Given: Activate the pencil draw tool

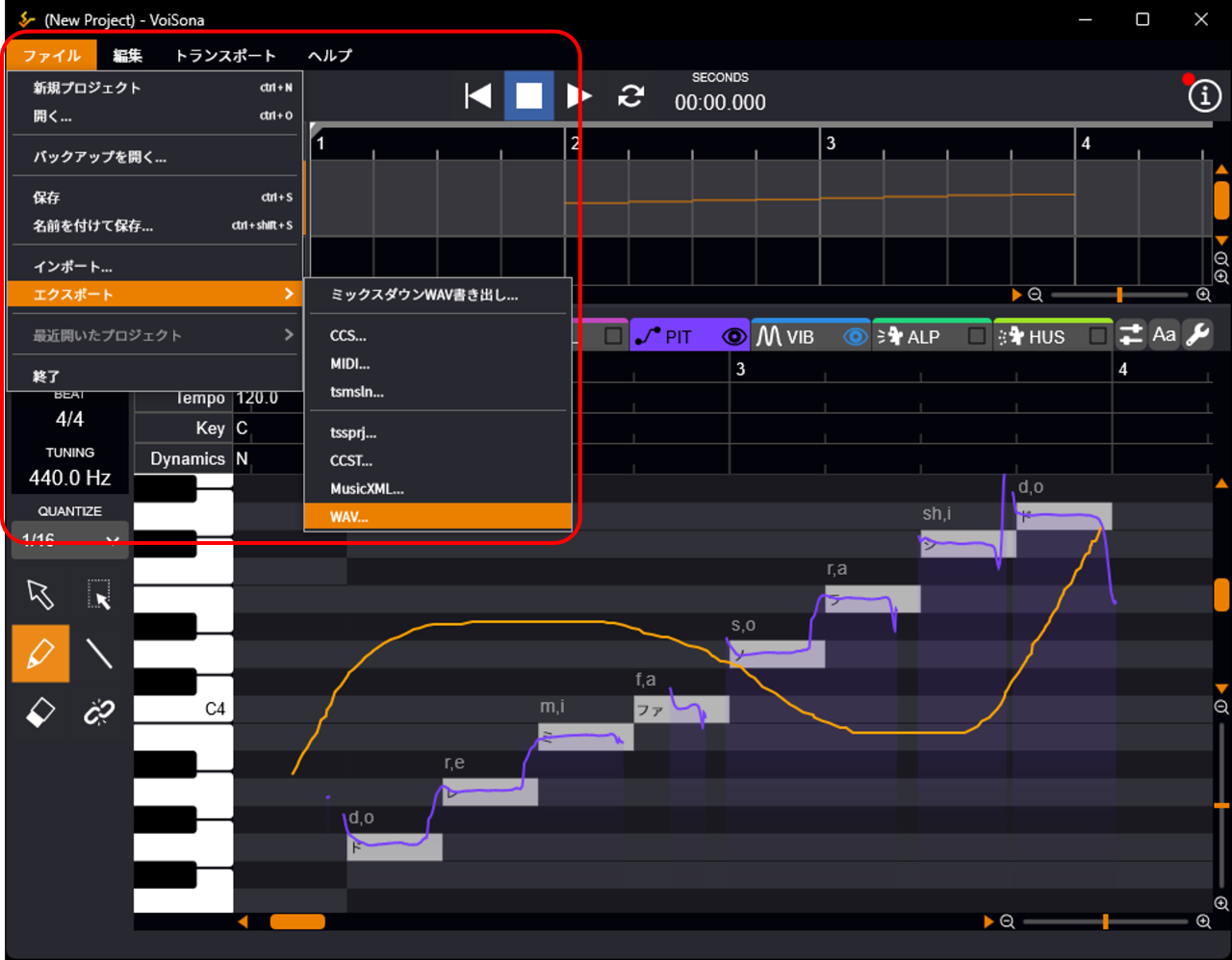Looking at the screenshot, I should (40, 654).
